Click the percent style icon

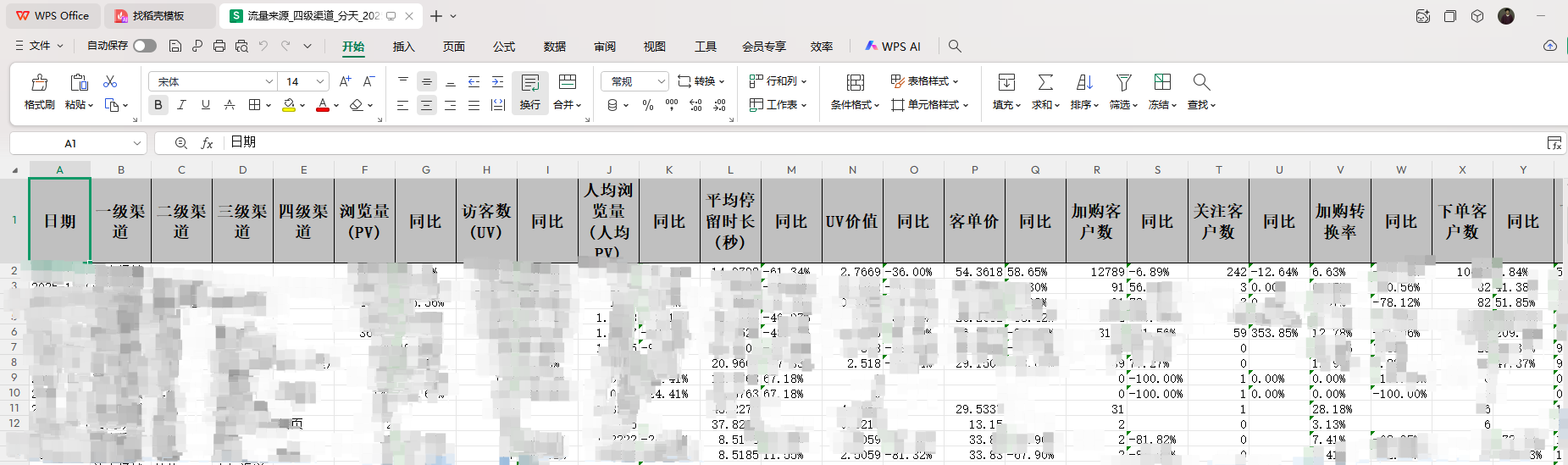[648, 105]
